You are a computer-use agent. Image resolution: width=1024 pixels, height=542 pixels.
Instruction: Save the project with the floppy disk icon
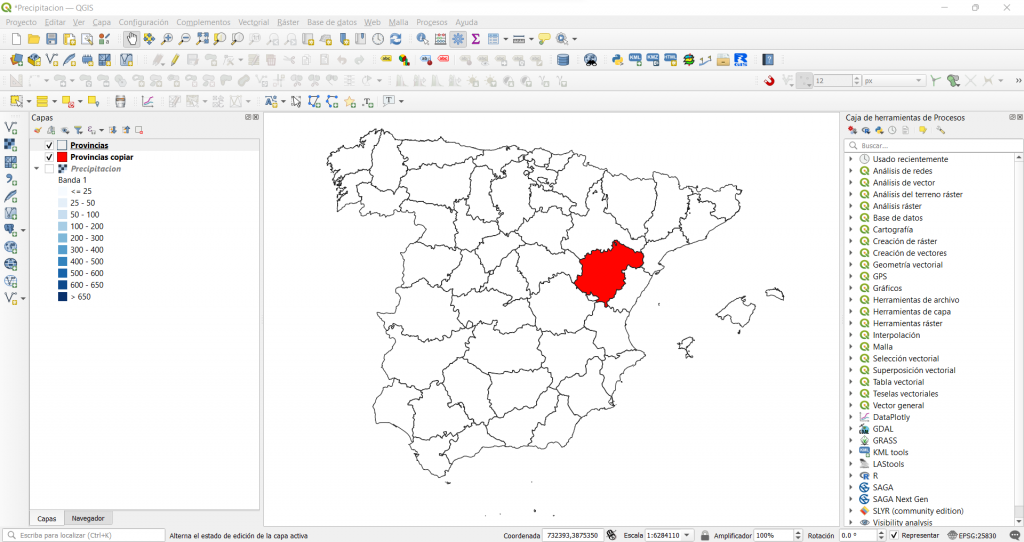tap(52, 39)
